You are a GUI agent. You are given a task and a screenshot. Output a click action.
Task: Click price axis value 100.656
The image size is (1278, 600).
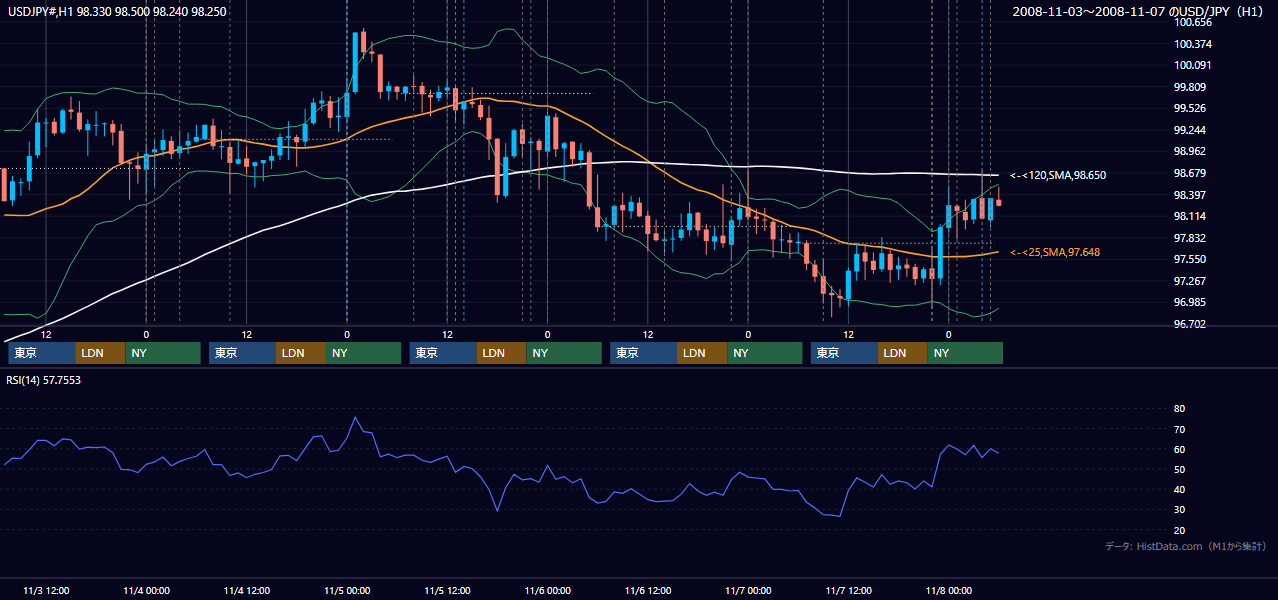pyautogui.click(x=1193, y=22)
